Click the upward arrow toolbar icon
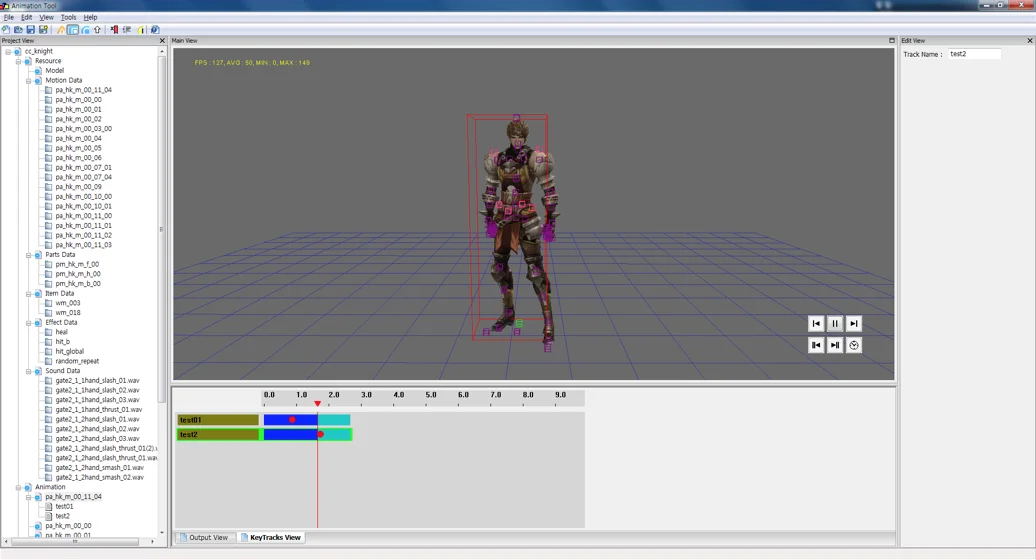 pyautogui.click(x=98, y=30)
